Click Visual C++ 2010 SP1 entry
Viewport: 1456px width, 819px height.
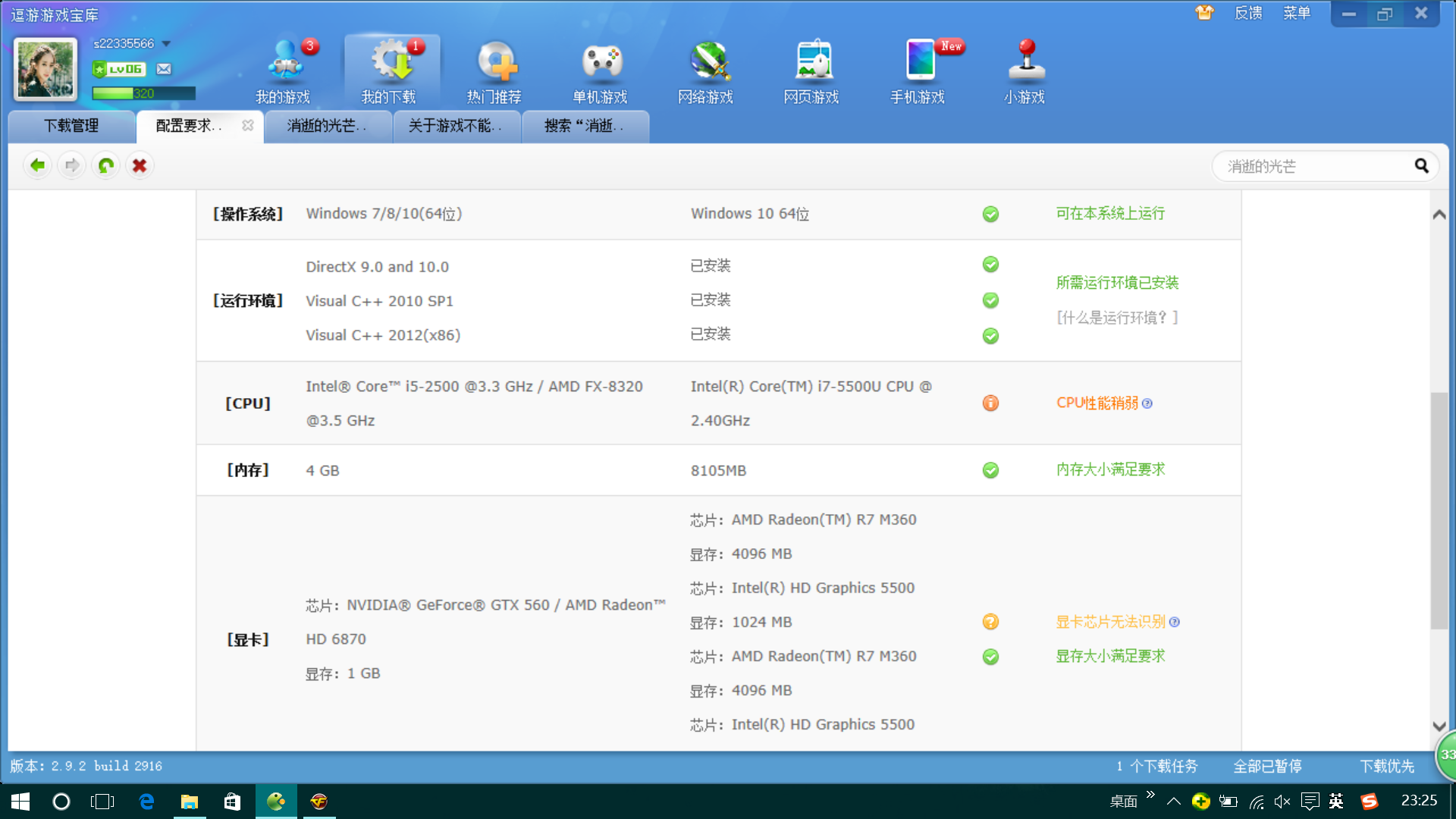click(379, 301)
